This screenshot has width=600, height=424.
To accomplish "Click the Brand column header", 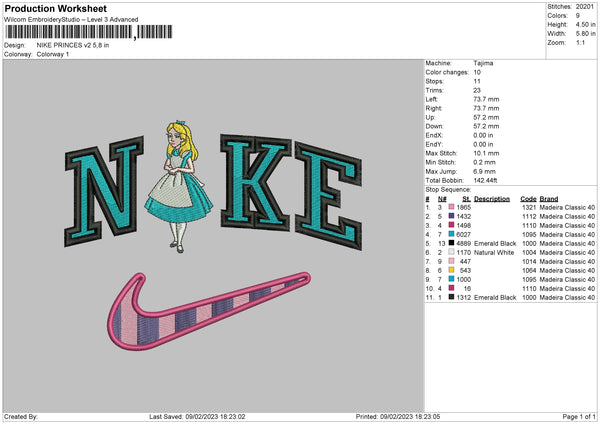I will pyautogui.click(x=549, y=199).
